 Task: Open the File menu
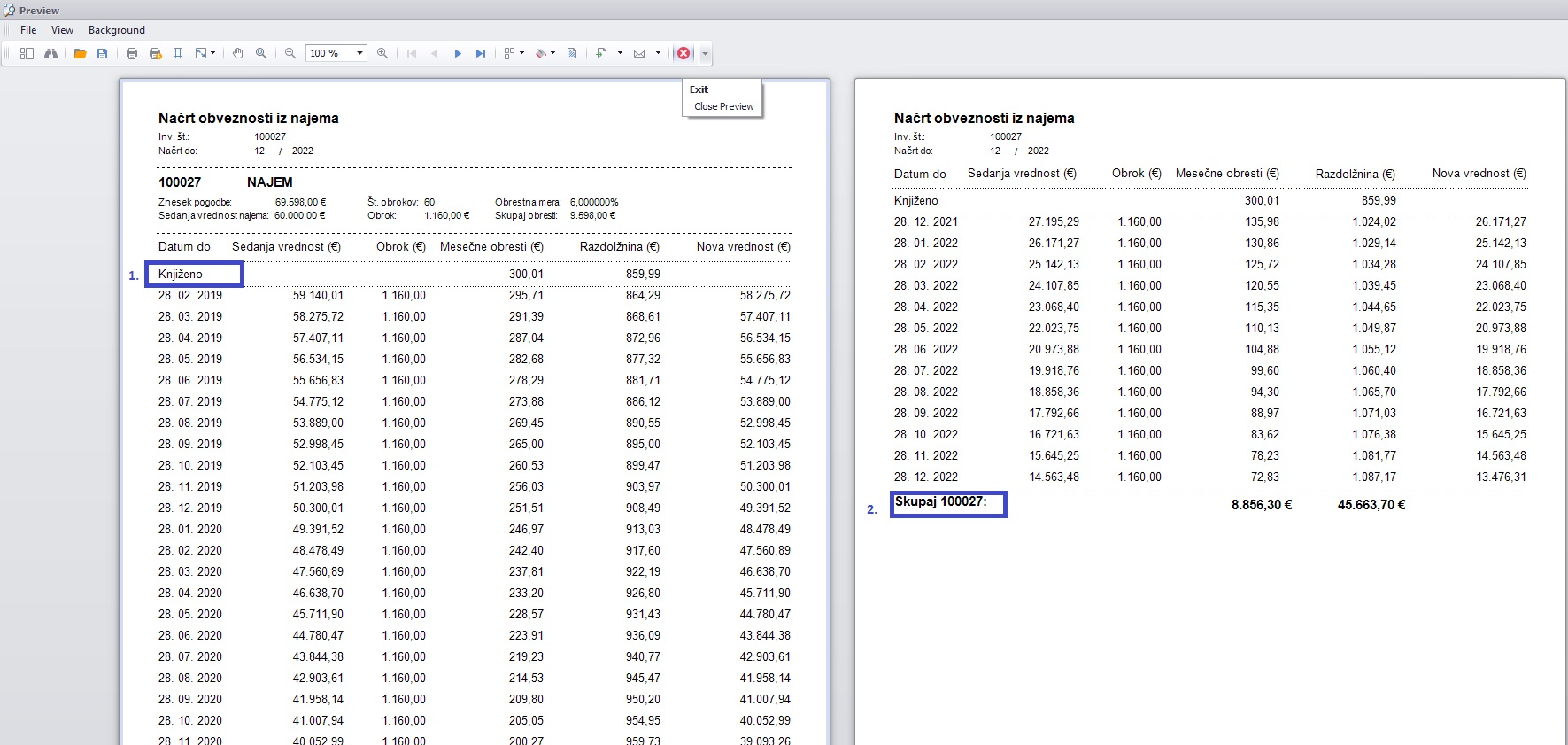[28, 30]
